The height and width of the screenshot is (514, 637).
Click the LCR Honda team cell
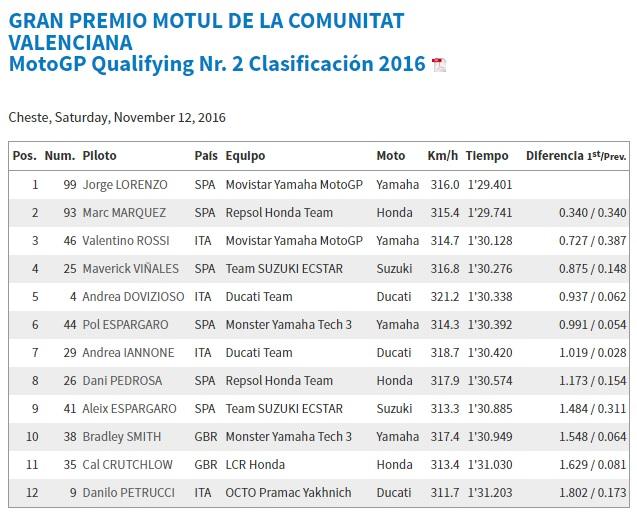pyautogui.click(x=255, y=465)
